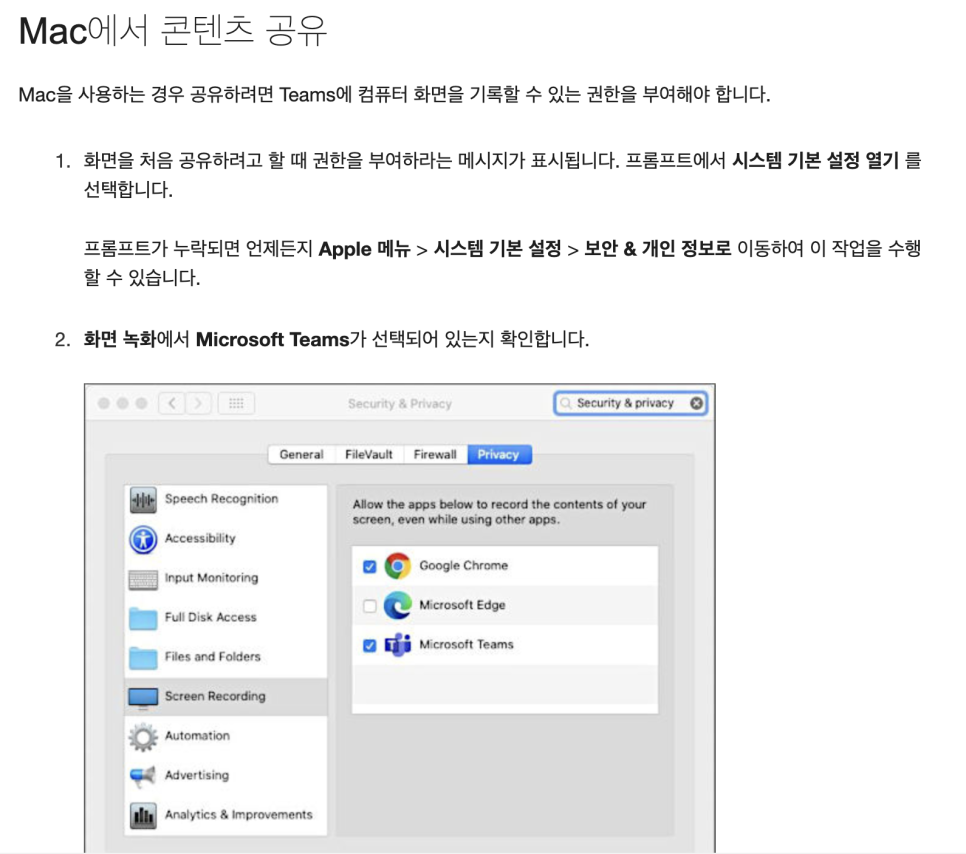The image size is (966, 854).
Task: Click the Analytics & Improvements chart icon
Action: [143, 816]
